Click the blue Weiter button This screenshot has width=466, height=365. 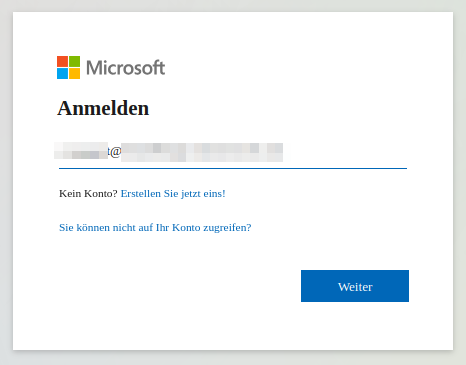click(355, 286)
